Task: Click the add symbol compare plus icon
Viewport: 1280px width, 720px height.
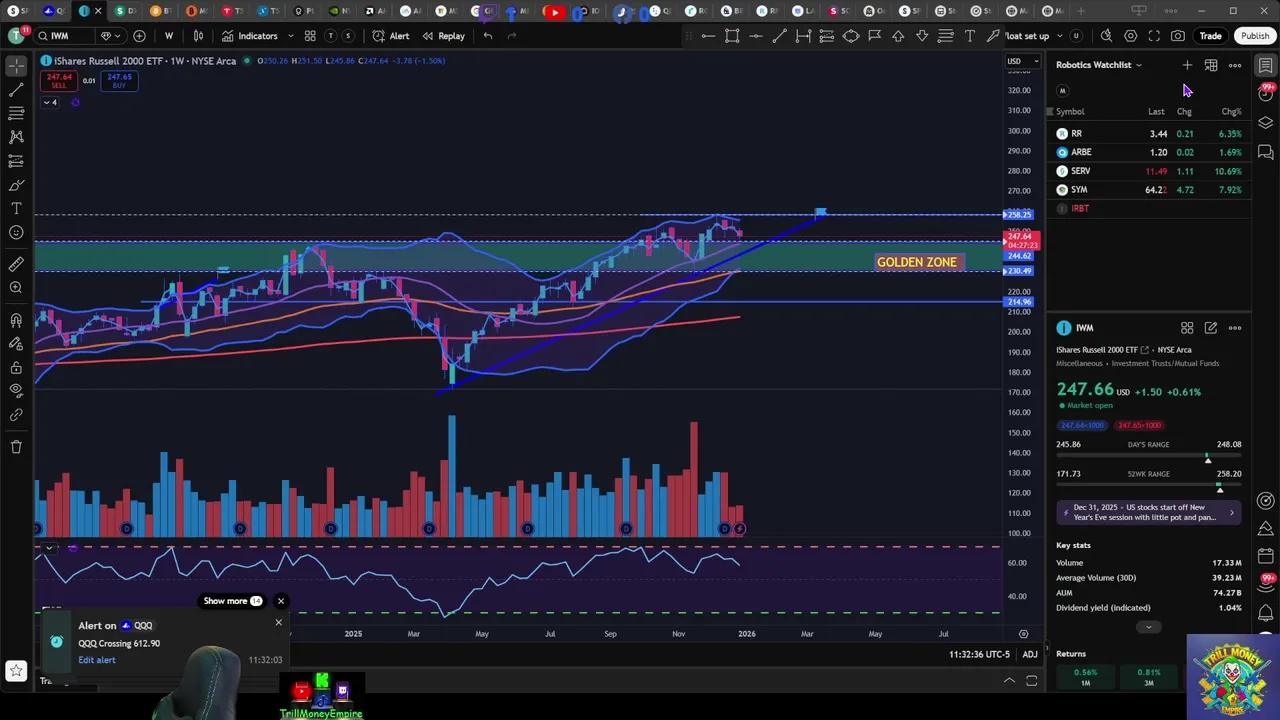Action: pyautogui.click(x=139, y=36)
